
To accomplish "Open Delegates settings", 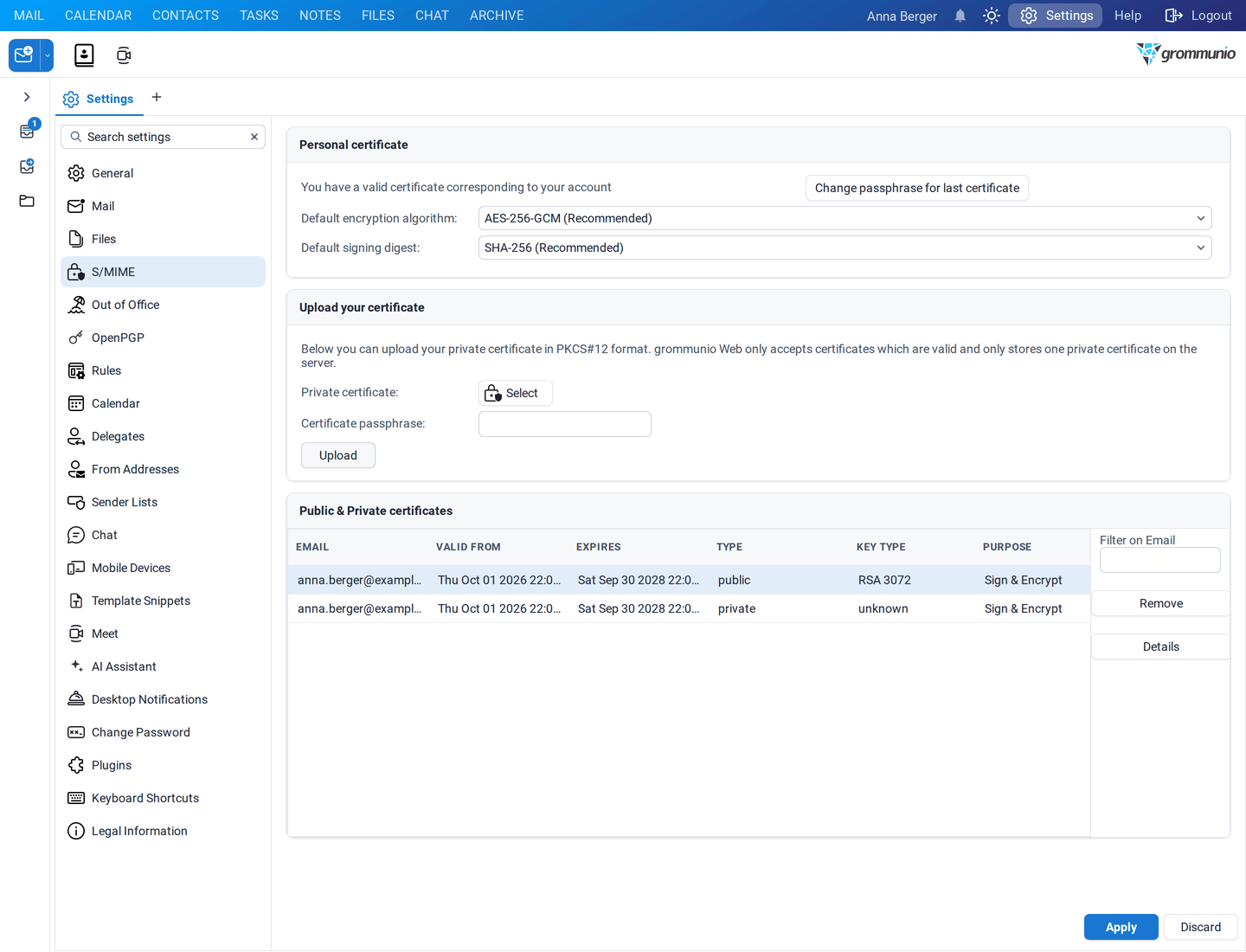I will tap(163, 436).
